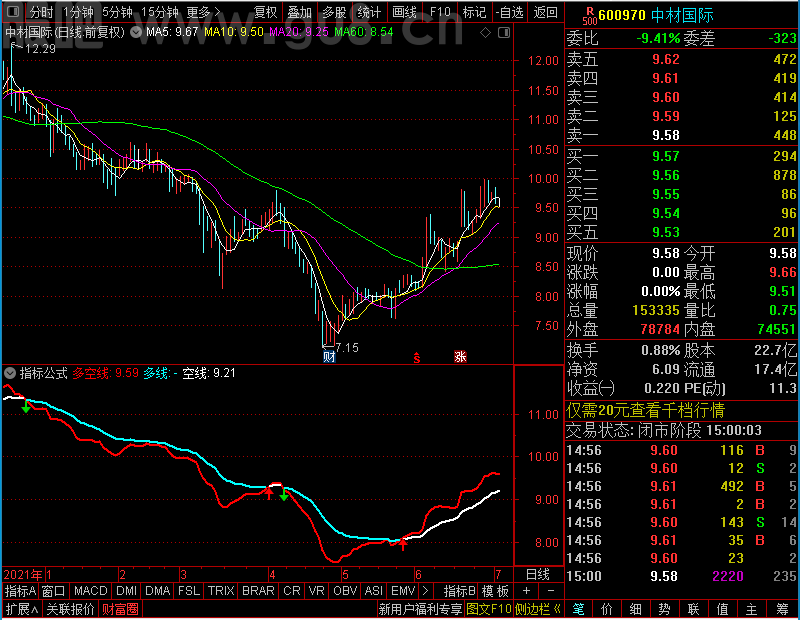Viewport: 800px width, 620px height.
Task: Open the chart title dropdown beside 中材国际(日线,前复权)
Action: tap(136, 33)
